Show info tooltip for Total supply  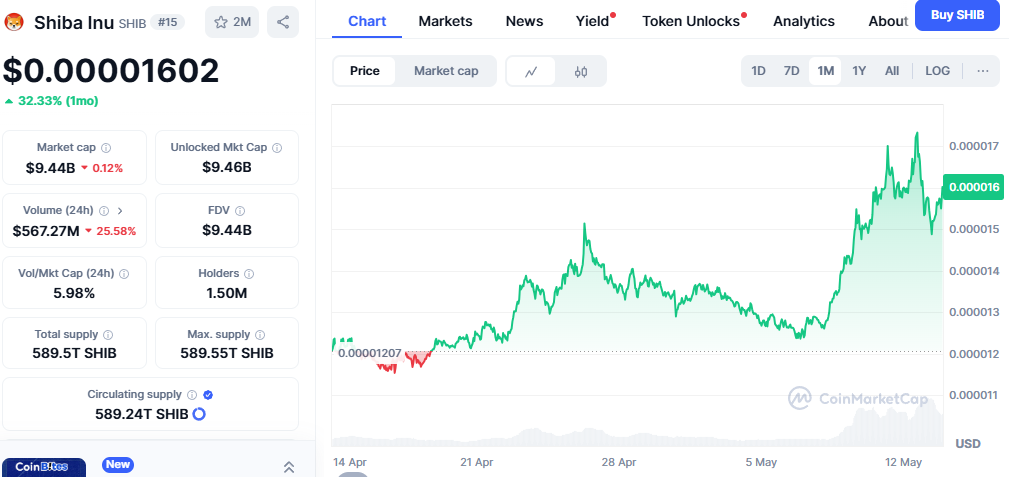(108, 335)
